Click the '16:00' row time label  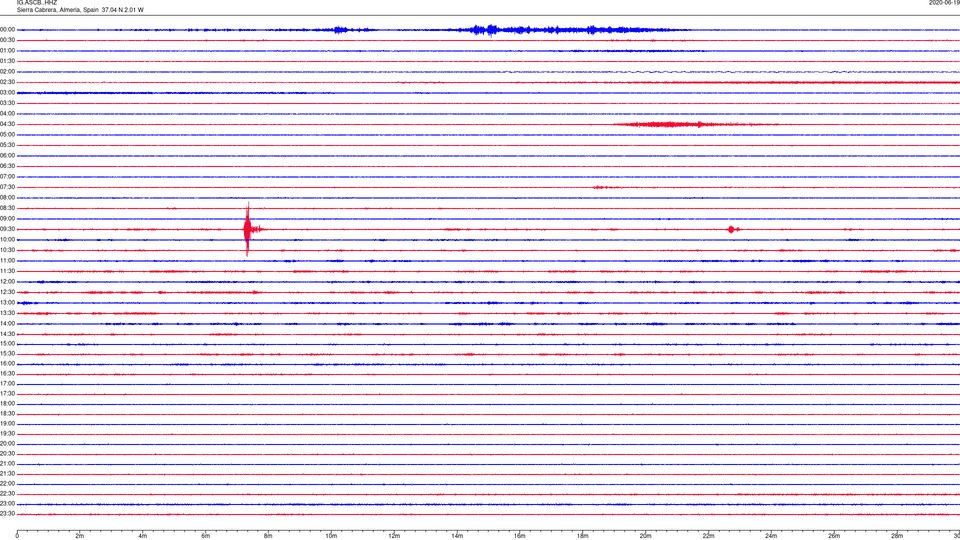(x=7, y=364)
